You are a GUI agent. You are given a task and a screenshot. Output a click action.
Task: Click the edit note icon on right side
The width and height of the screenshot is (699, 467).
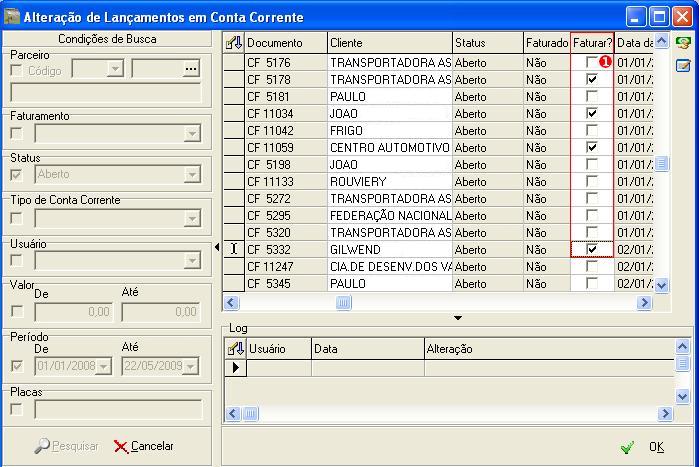pos(683,66)
